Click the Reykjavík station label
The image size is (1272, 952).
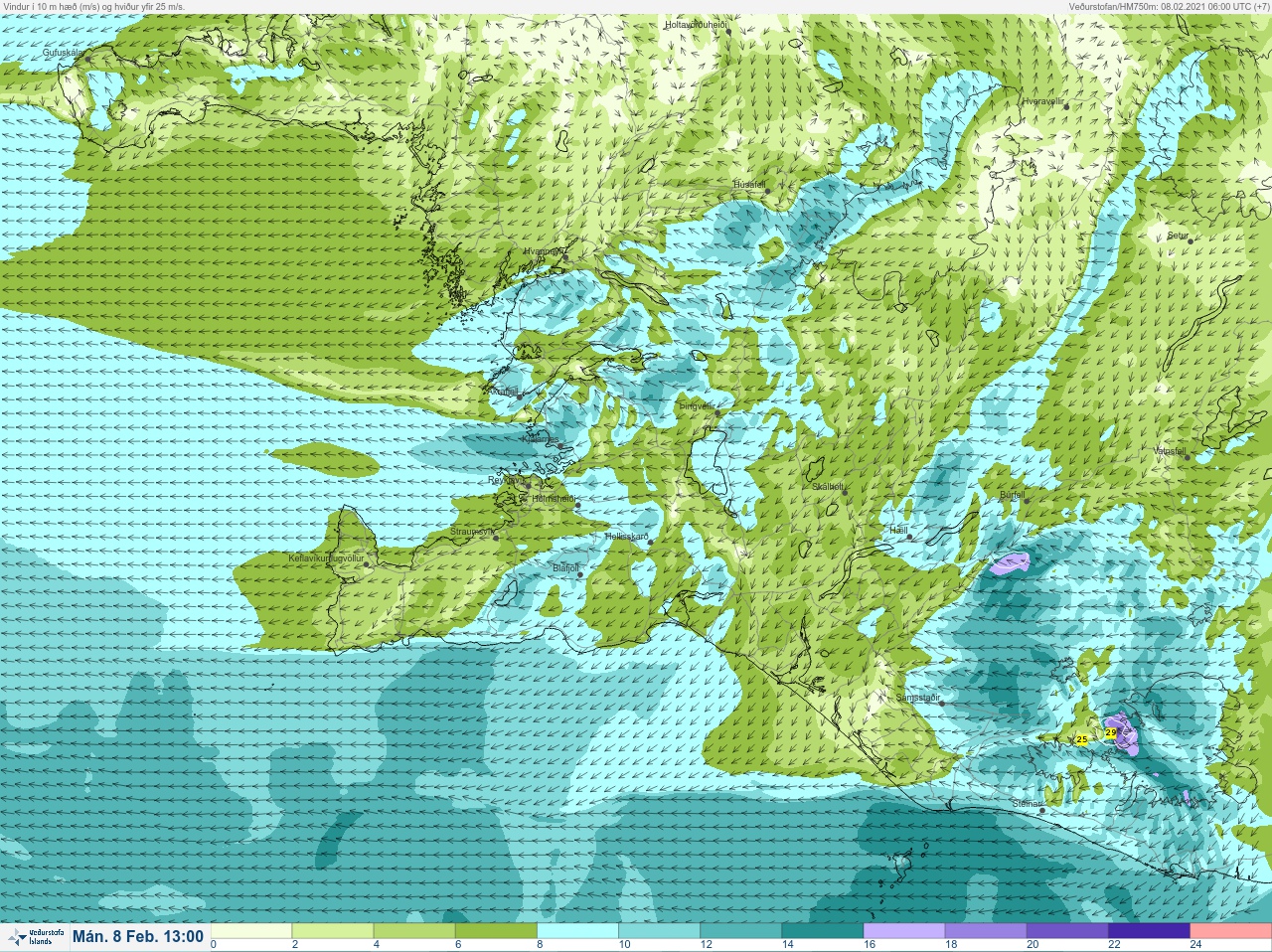pyautogui.click(x=506, y=480)
